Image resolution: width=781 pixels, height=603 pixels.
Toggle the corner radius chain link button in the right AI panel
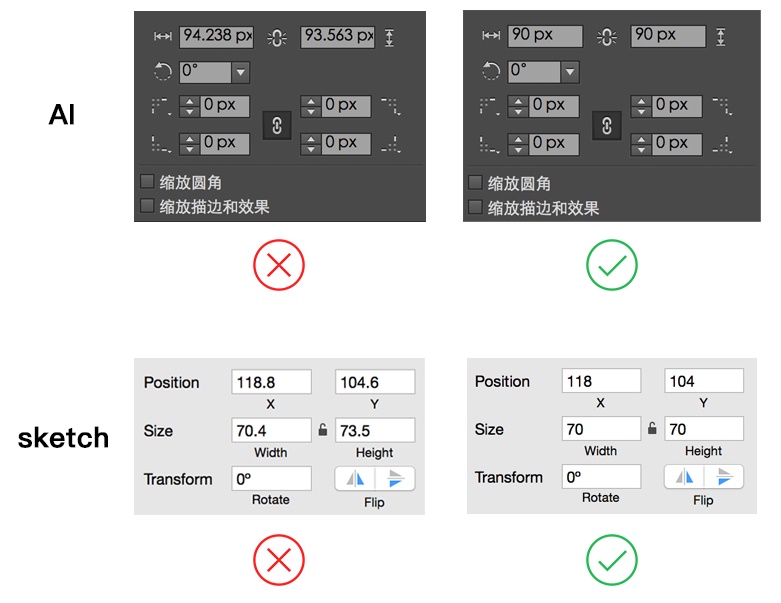pyautogui.click(x=607, y=124)
